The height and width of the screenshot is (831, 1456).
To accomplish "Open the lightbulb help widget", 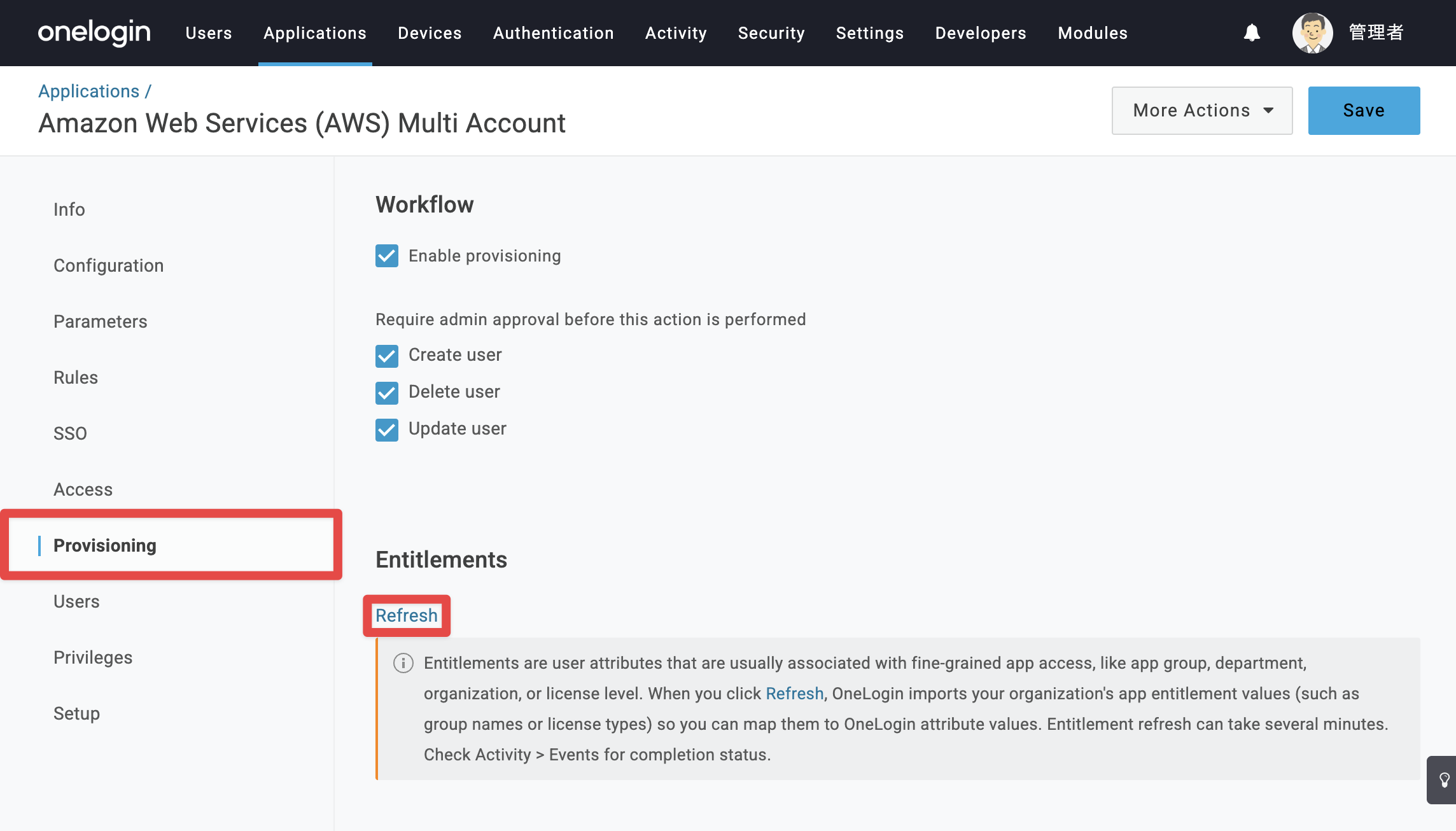I will point(1443,779).
